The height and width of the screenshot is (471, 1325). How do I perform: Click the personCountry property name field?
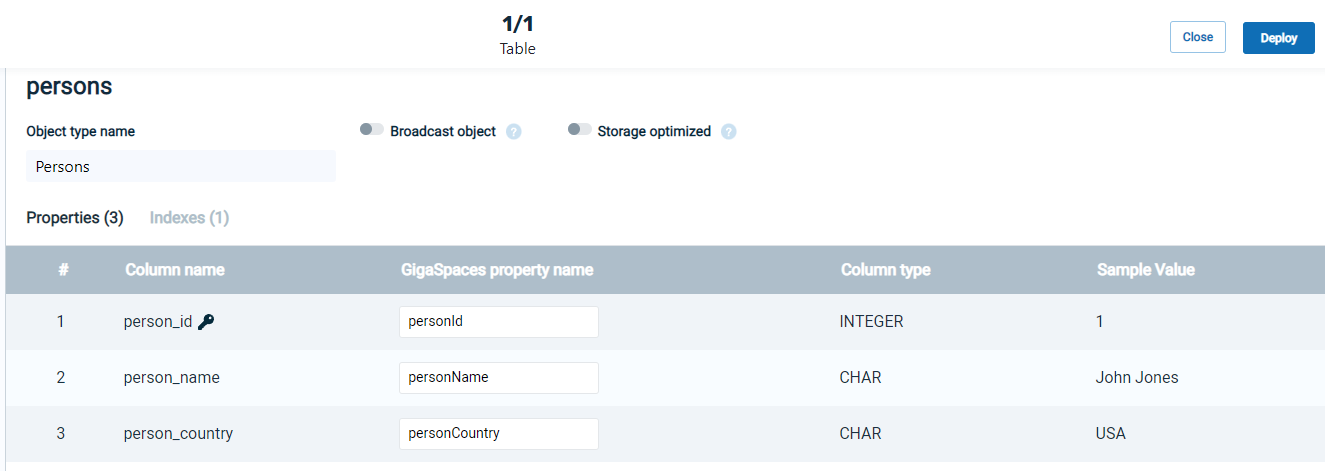click(x=499, y=434)
